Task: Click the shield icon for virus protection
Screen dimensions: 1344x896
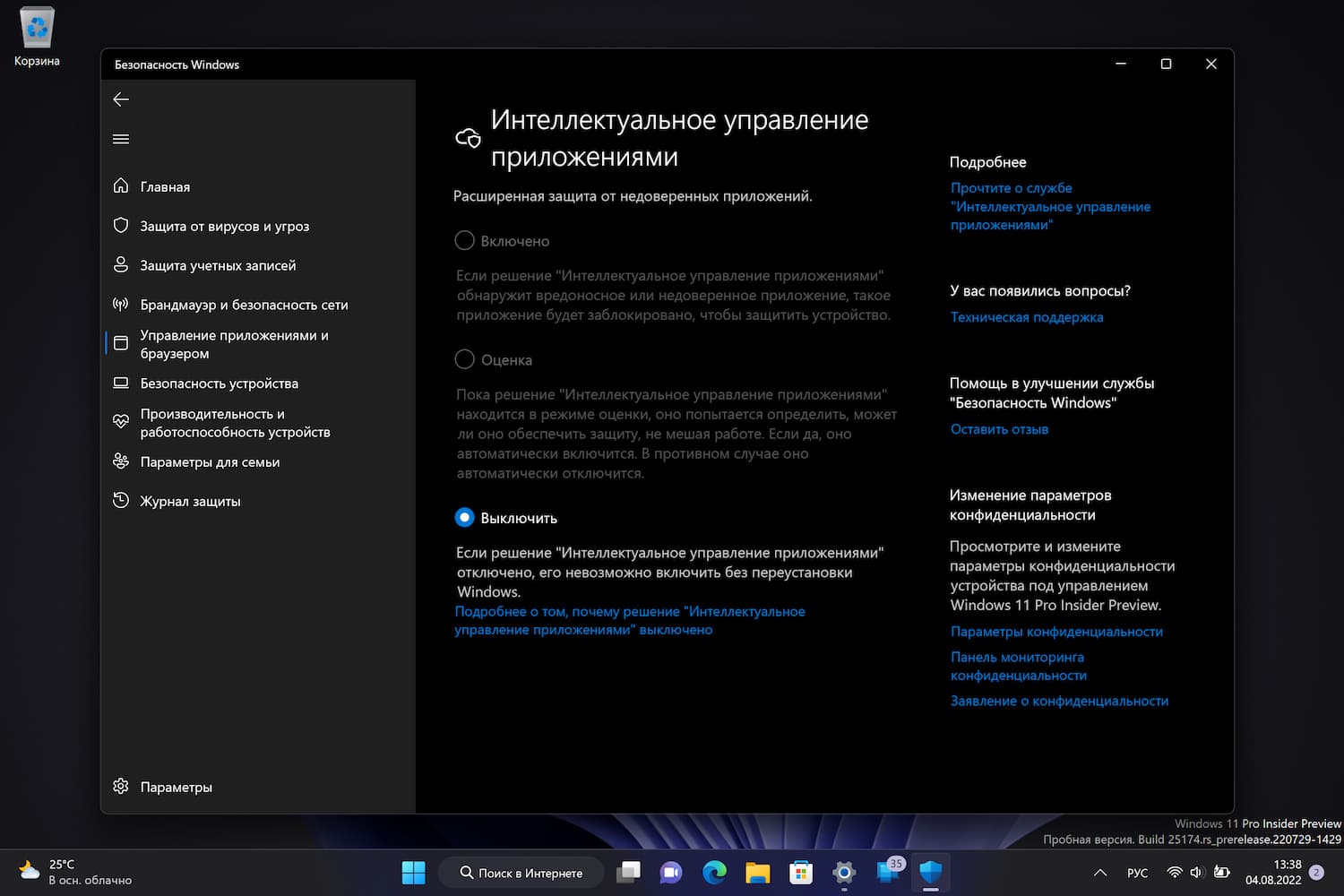Action: [121, 225]
